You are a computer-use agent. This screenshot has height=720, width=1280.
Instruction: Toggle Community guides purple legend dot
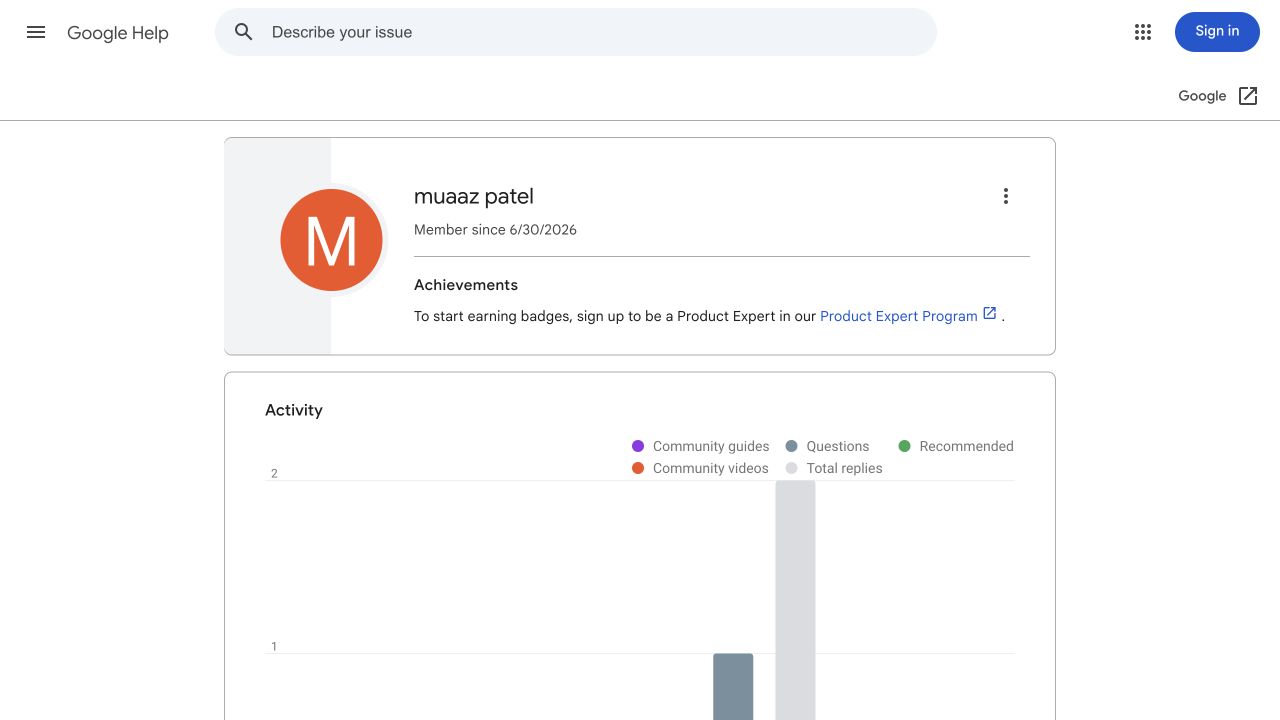[638, 446]
